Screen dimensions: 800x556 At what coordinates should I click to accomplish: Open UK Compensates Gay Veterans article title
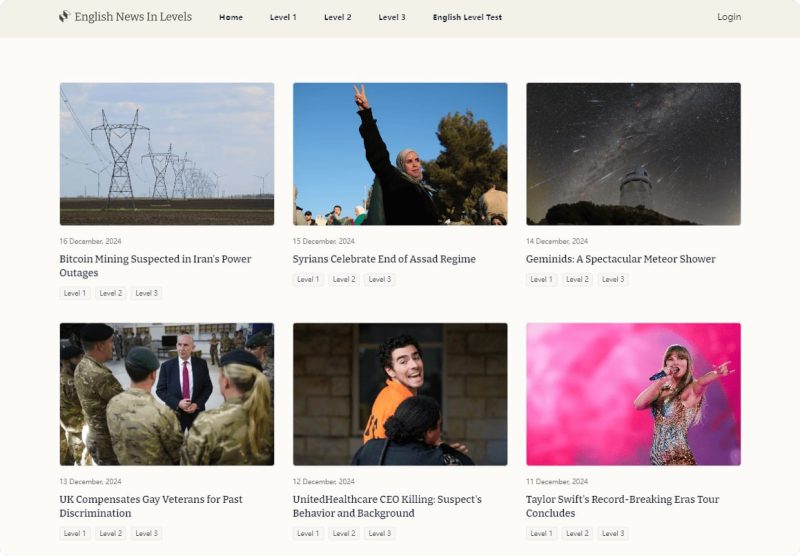coord(151,506)
